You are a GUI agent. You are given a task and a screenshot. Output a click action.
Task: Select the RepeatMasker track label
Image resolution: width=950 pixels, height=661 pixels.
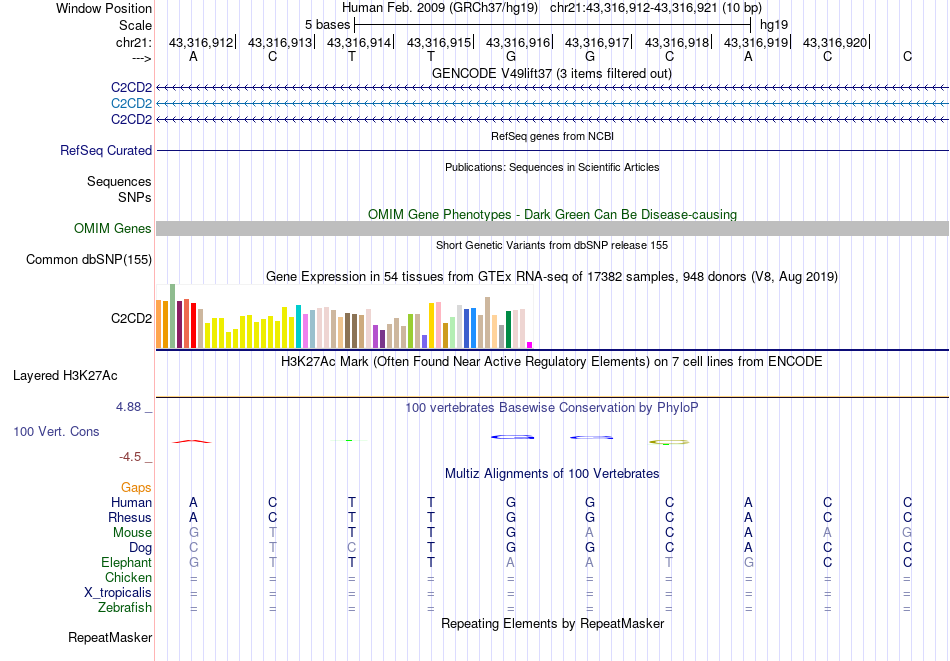point(110,637)
